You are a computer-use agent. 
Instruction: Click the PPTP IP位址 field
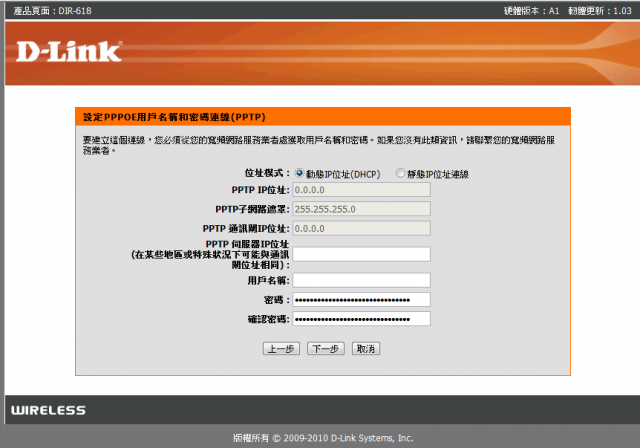pos(361,190)
